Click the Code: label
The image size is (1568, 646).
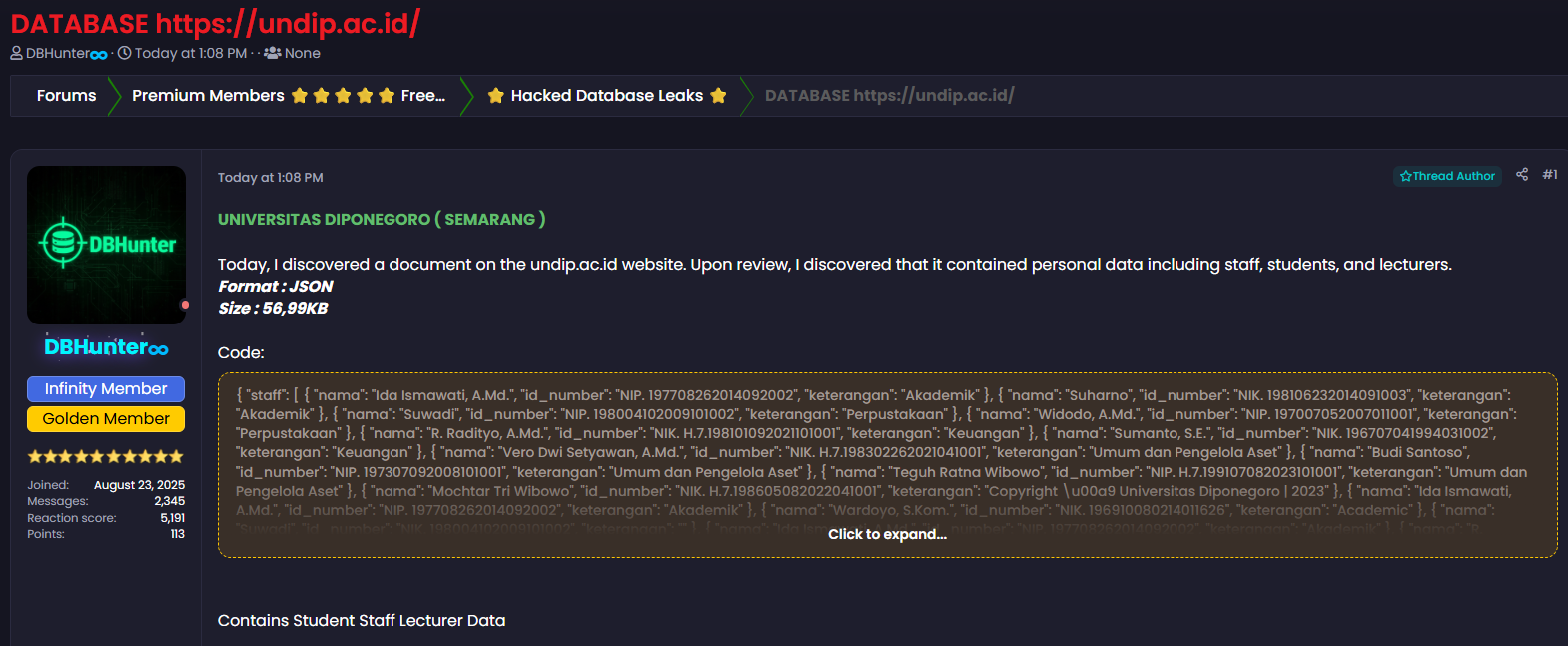(241, 353)
